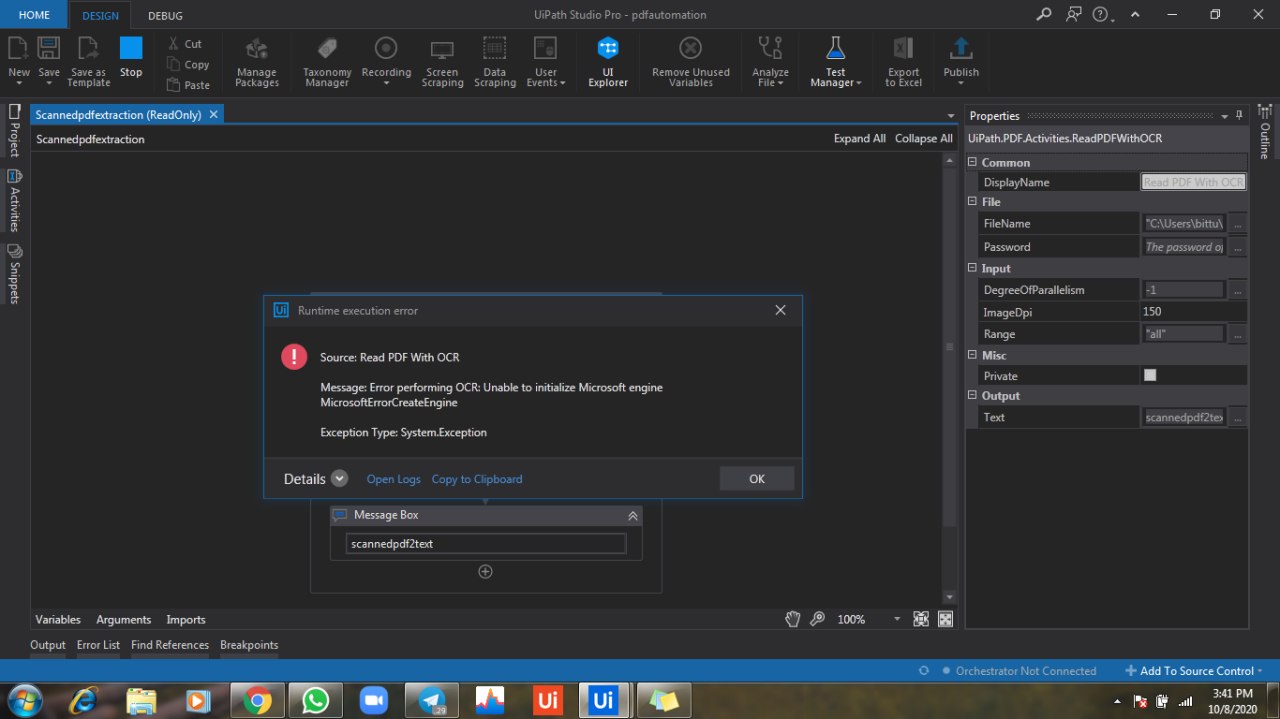1280x719 pixels.
Task: Open Test Manager dropdown
Action: tap(835, 62)
